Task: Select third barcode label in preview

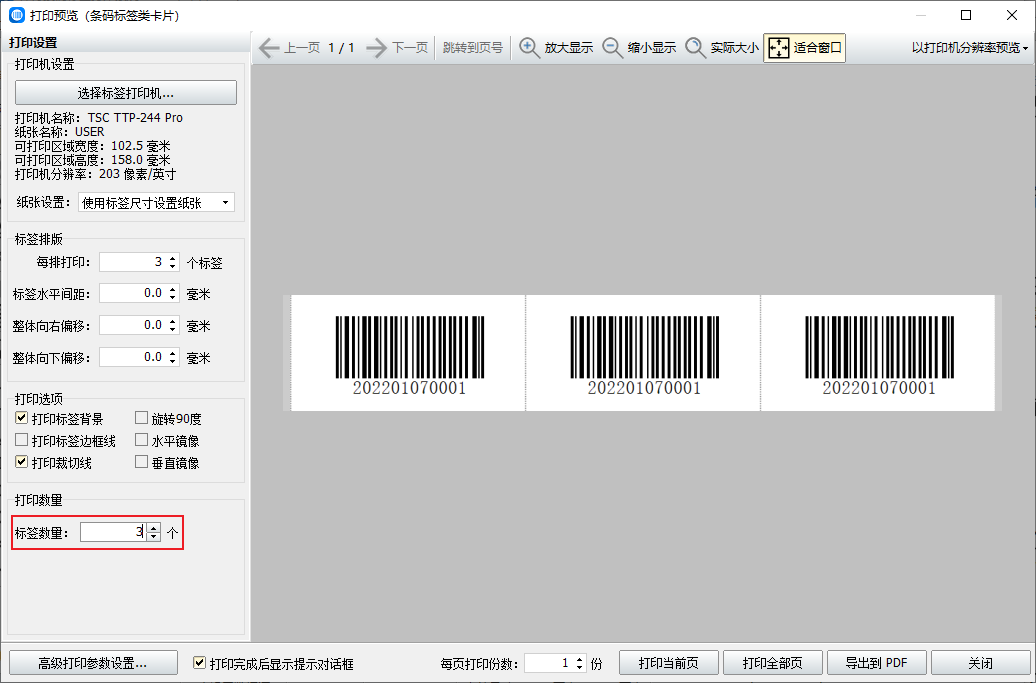Action: [x=878, y=353]
